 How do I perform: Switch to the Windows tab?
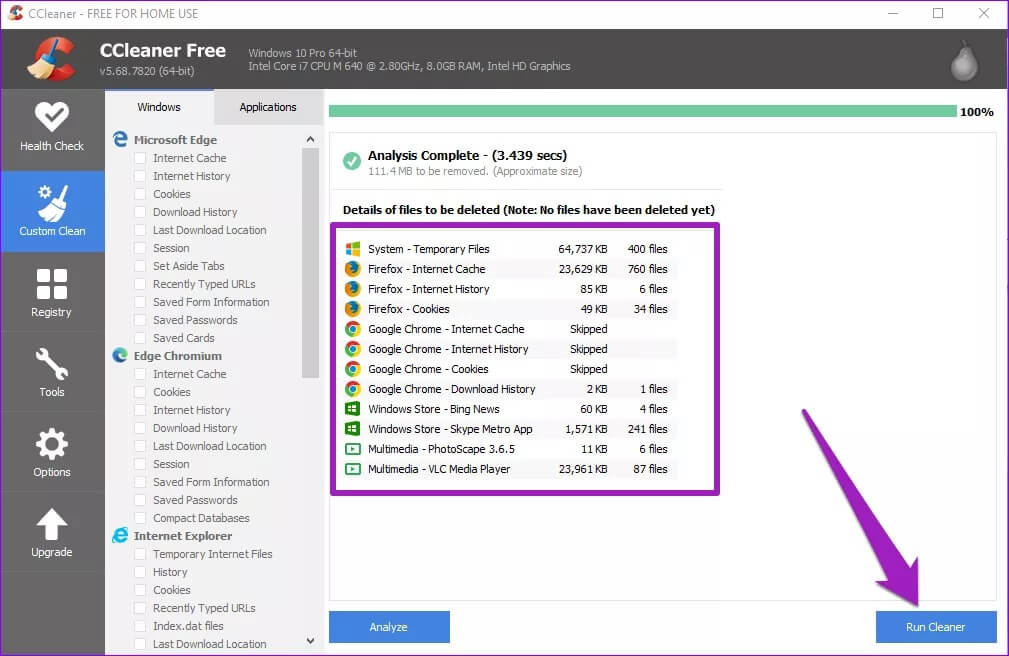click(159, 107)
